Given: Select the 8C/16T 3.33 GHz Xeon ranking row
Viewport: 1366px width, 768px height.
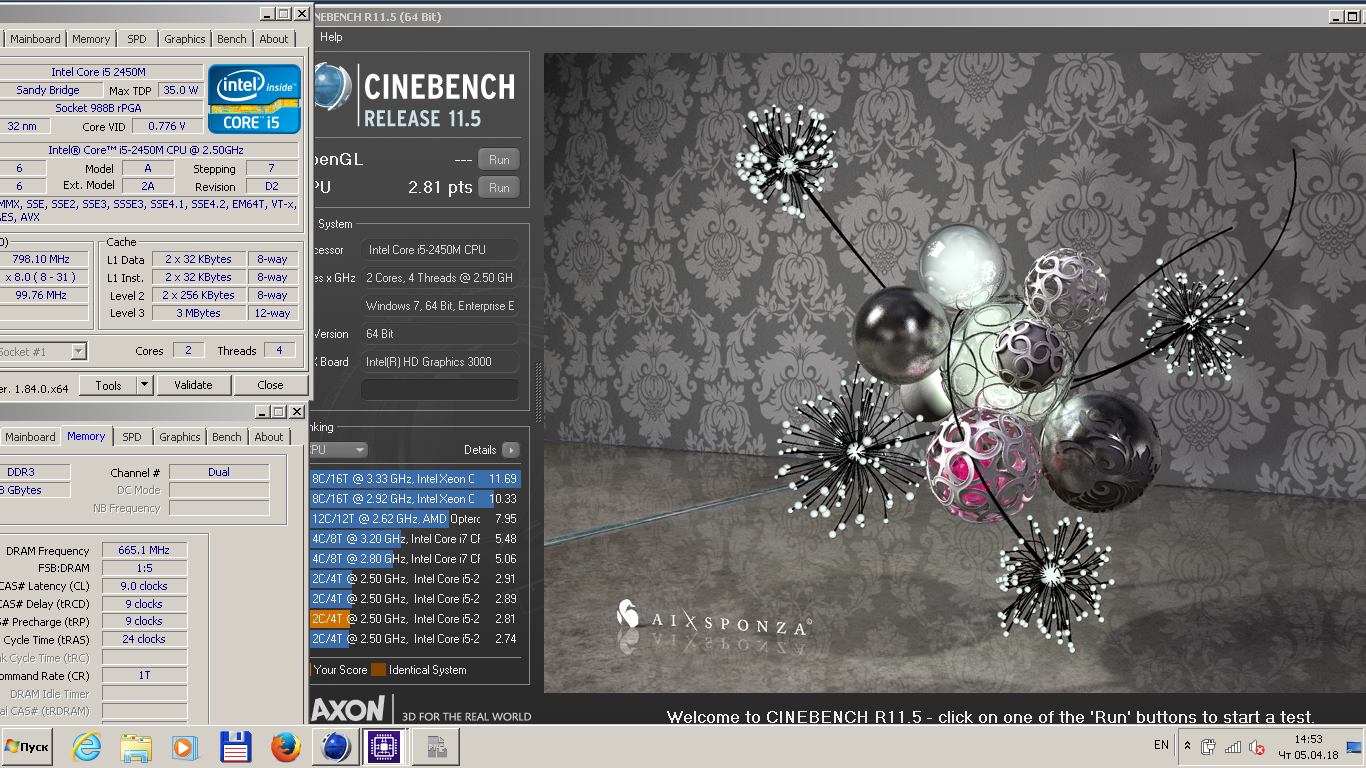Looking at the screenshot, I should pos(415,479).
